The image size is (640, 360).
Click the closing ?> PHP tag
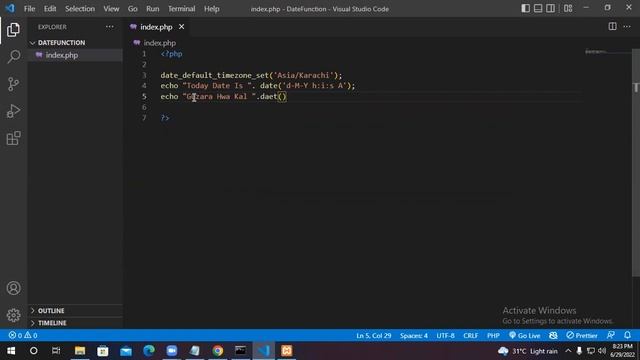[x=165, y=118]
